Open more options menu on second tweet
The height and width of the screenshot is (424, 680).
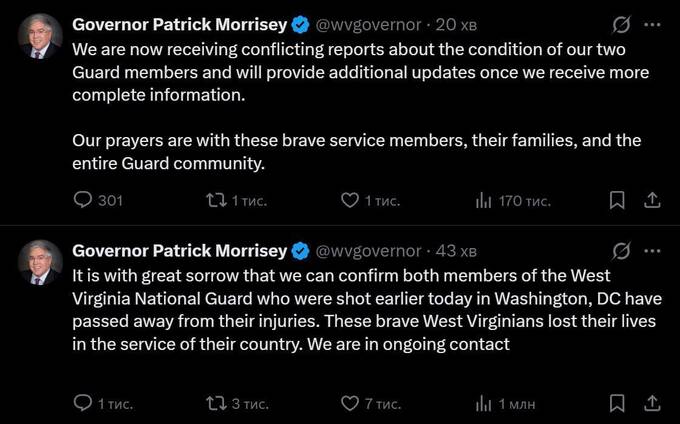652,250
